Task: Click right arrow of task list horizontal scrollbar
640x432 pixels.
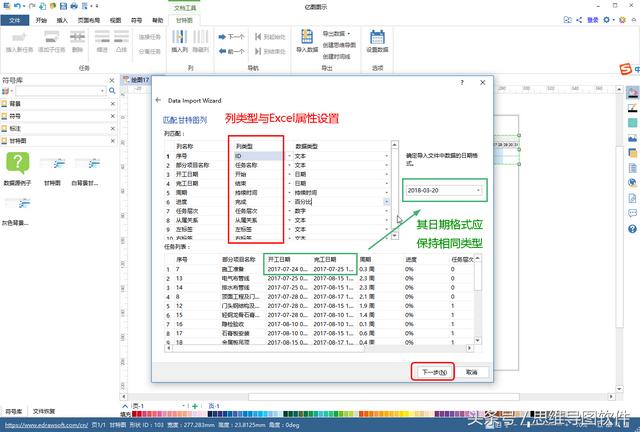Action: click(x=469, y=348)
